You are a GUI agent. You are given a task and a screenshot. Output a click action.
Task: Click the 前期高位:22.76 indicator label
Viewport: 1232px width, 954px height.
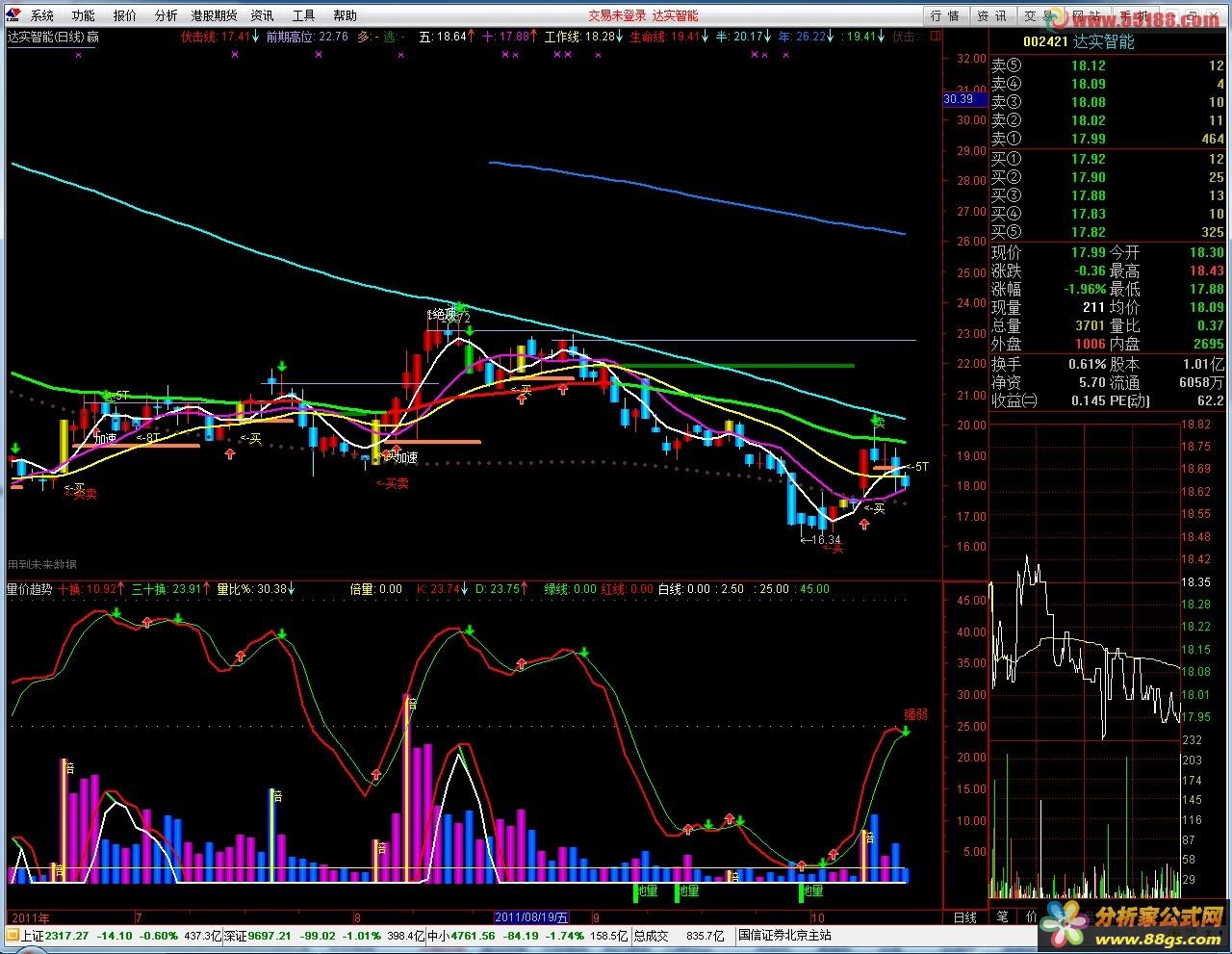point(306,37)
